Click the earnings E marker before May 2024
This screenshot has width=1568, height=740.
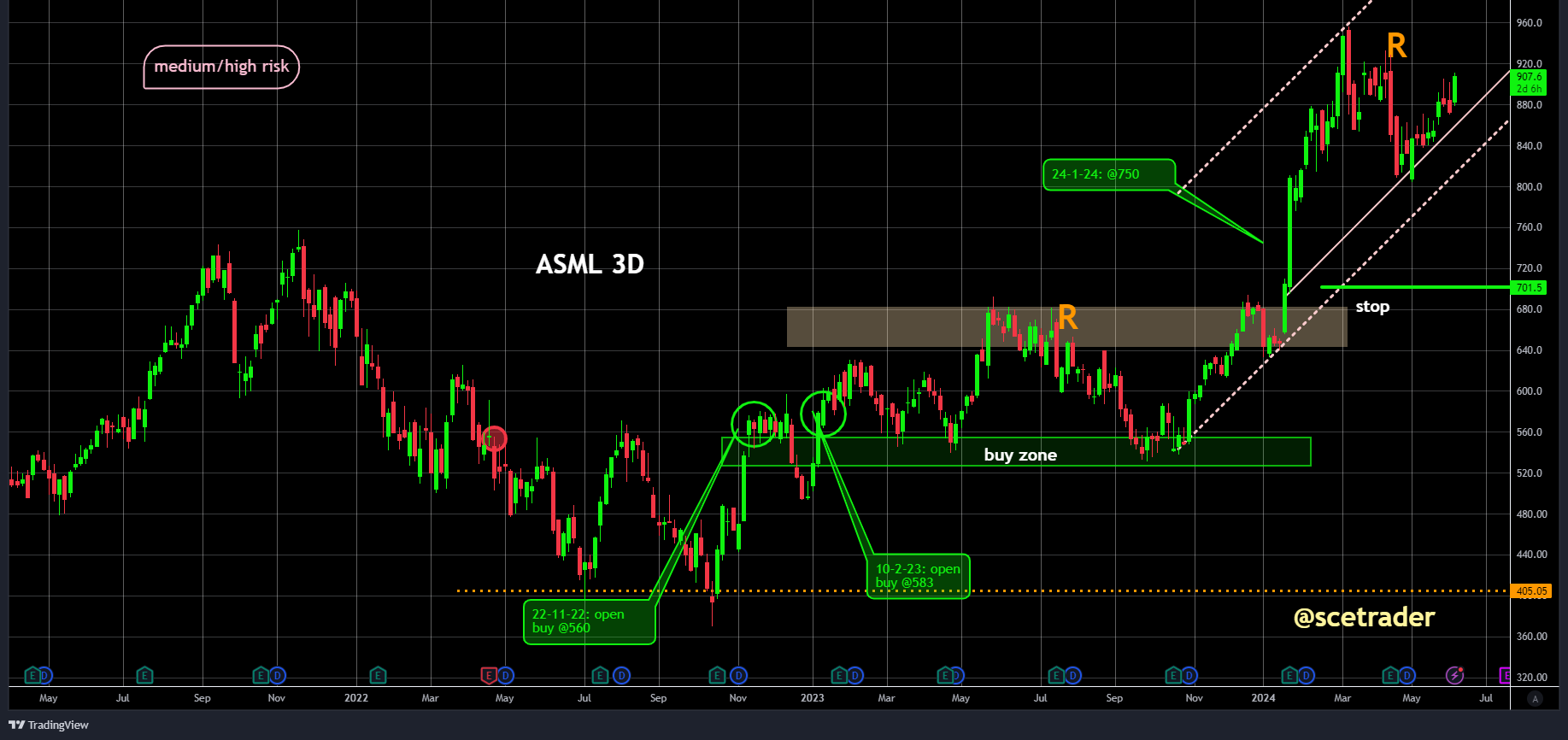coord(1390,676)
